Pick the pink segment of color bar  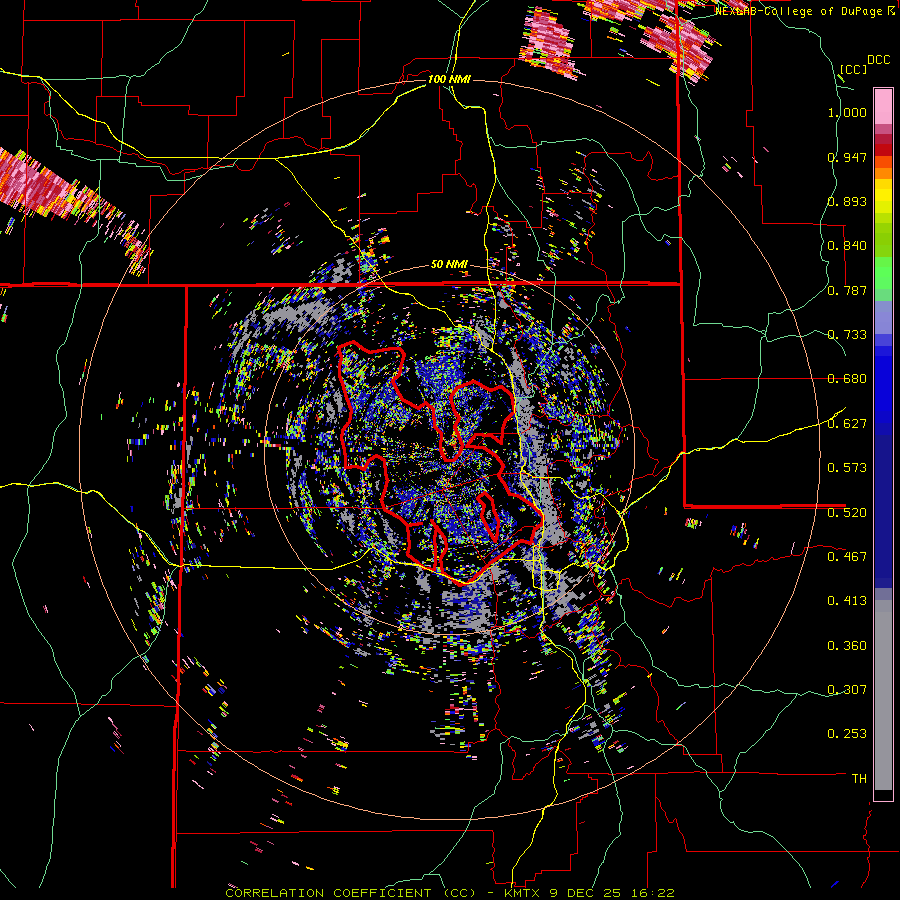[x=883, y=106]
